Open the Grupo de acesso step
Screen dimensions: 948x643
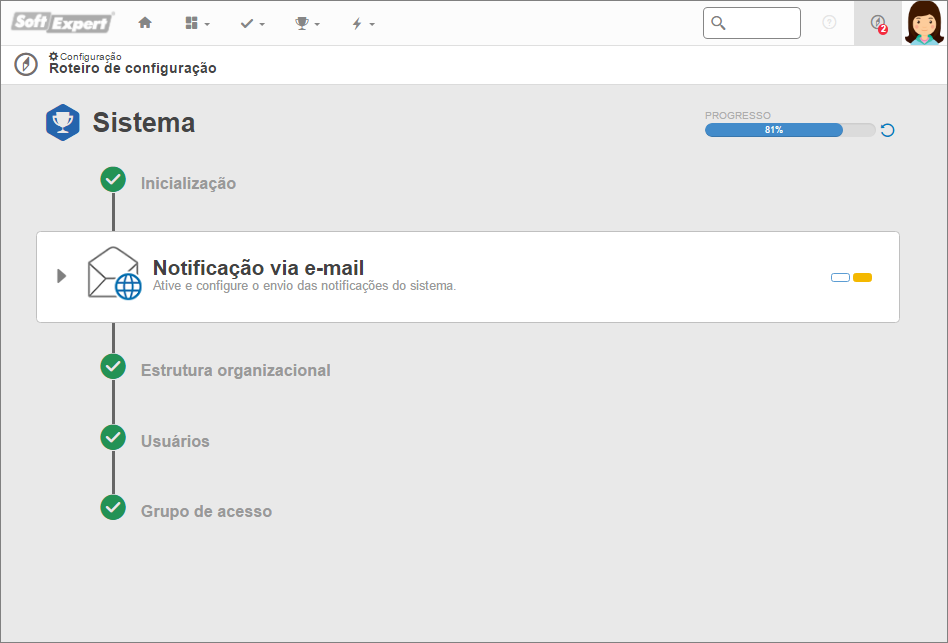206,511
